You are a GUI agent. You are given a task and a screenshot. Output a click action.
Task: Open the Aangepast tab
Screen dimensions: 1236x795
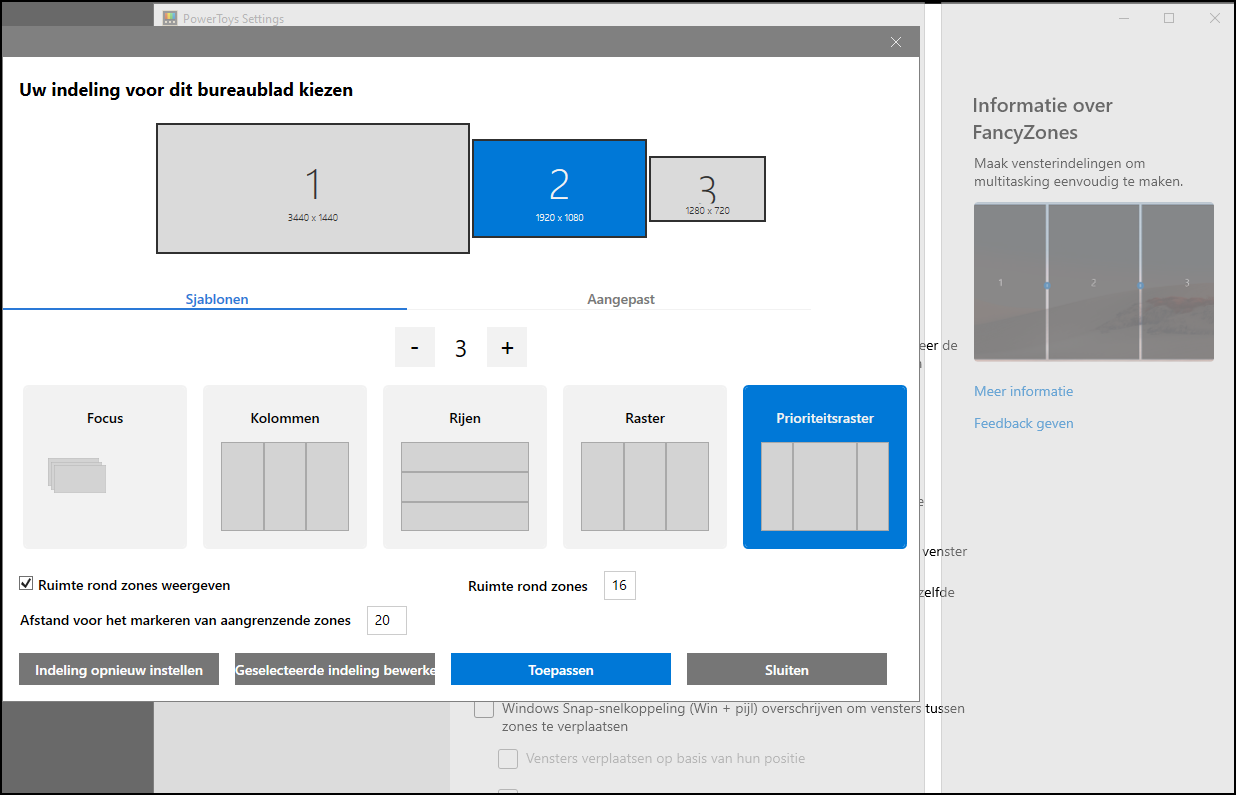[621, 299]
